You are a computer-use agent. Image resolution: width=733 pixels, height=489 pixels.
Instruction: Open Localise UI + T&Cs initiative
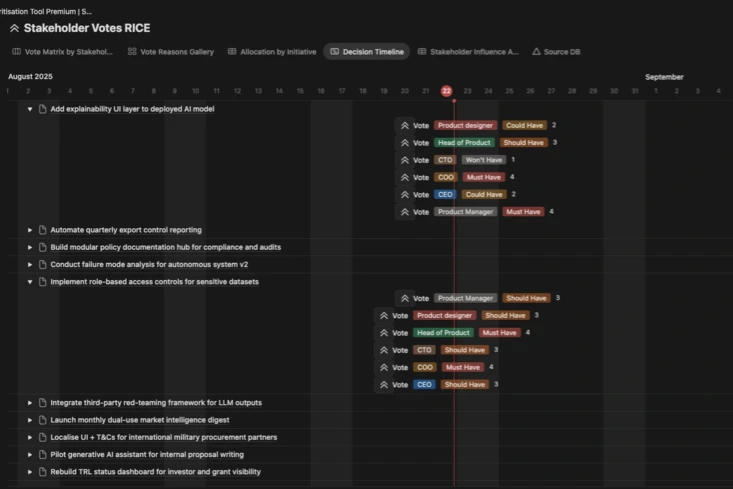[163, 437]
